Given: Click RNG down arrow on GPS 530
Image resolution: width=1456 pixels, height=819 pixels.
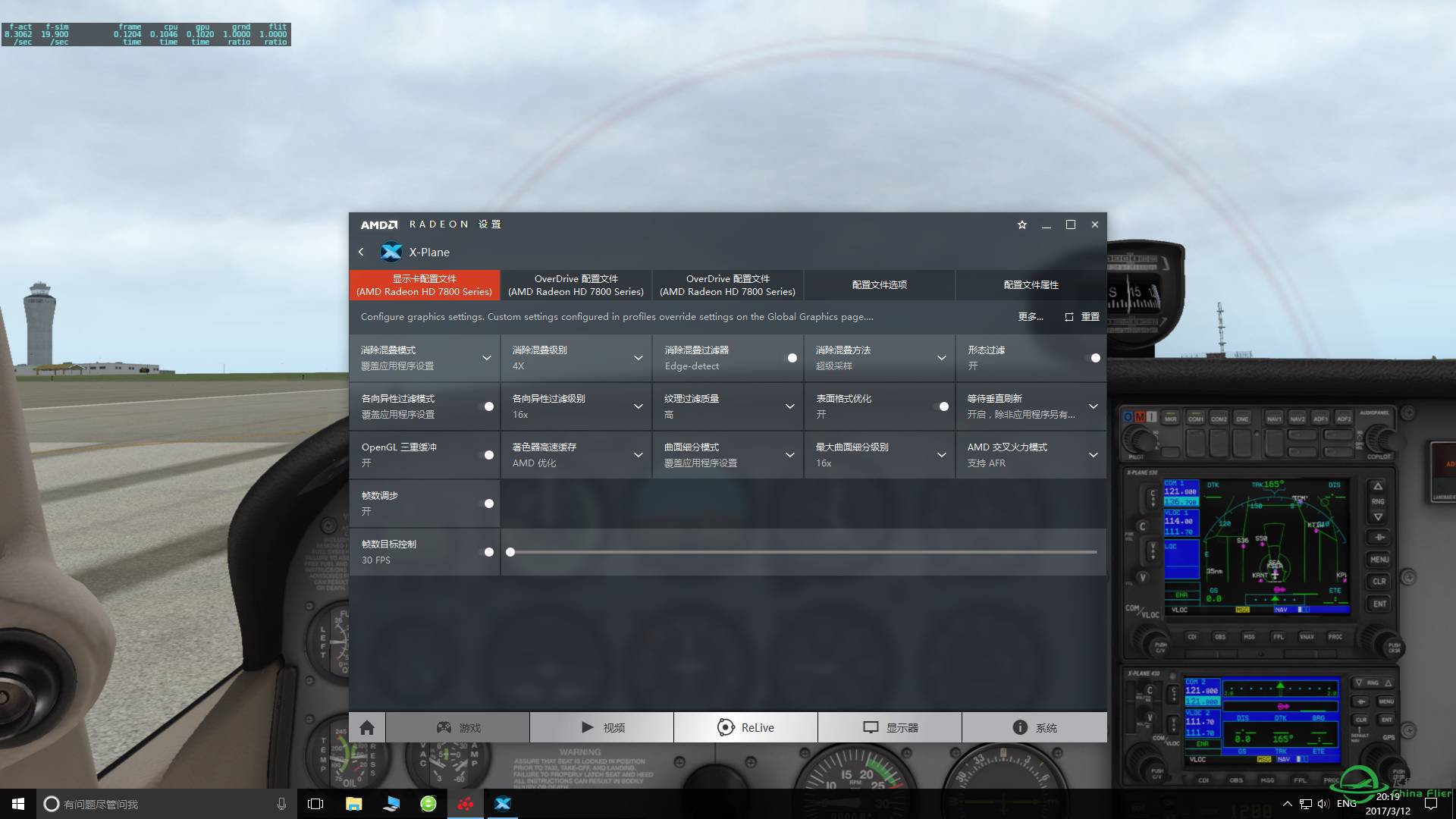Looking at the screenshot, I should coord(1378,516).
